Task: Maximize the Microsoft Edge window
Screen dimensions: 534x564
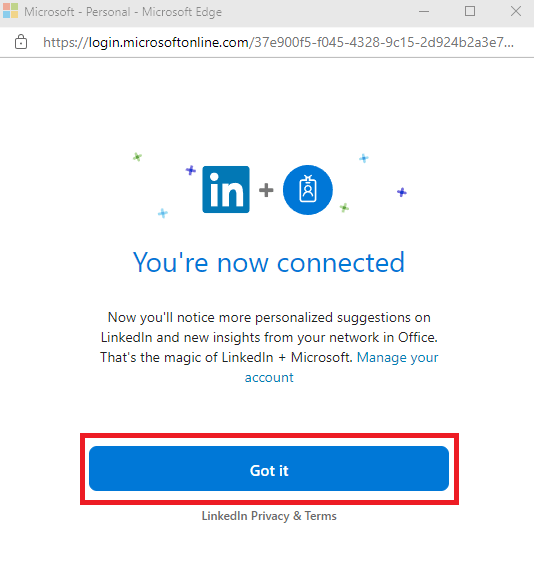Action: pyautogui.click(x=470, y=11)
